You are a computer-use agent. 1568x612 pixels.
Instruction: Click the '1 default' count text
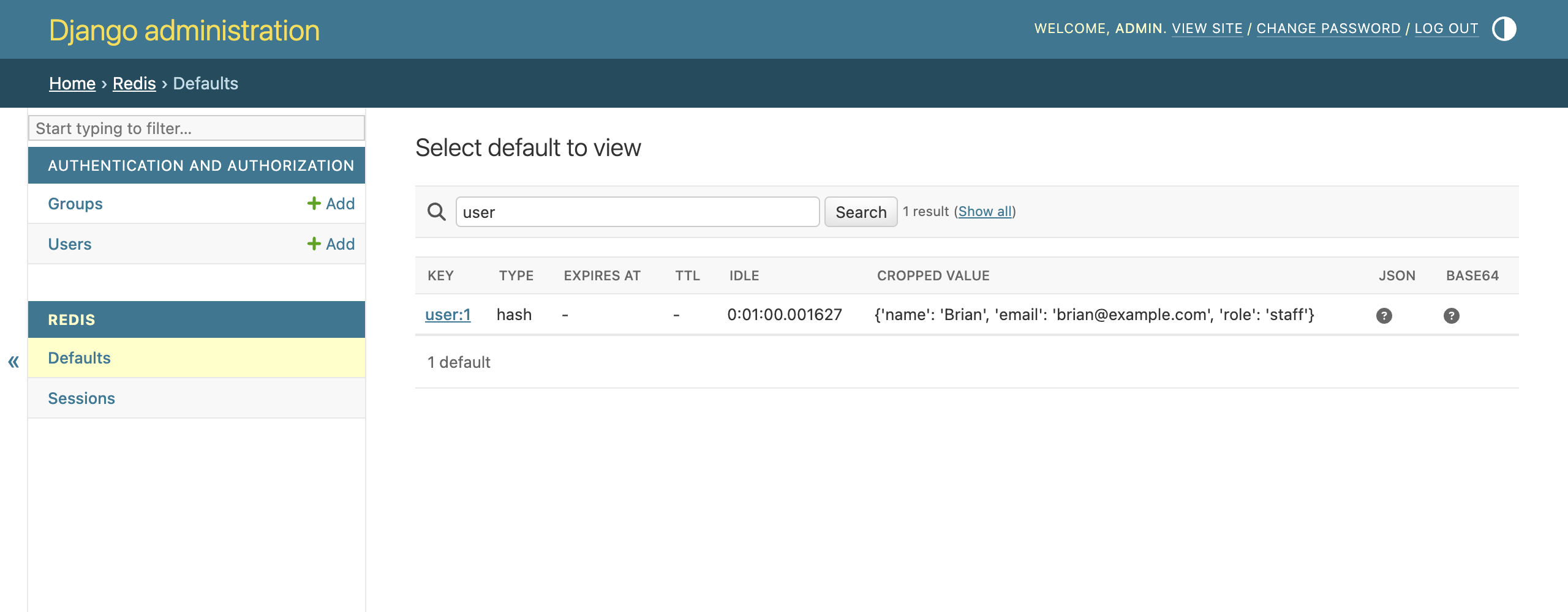coord(459,362)
